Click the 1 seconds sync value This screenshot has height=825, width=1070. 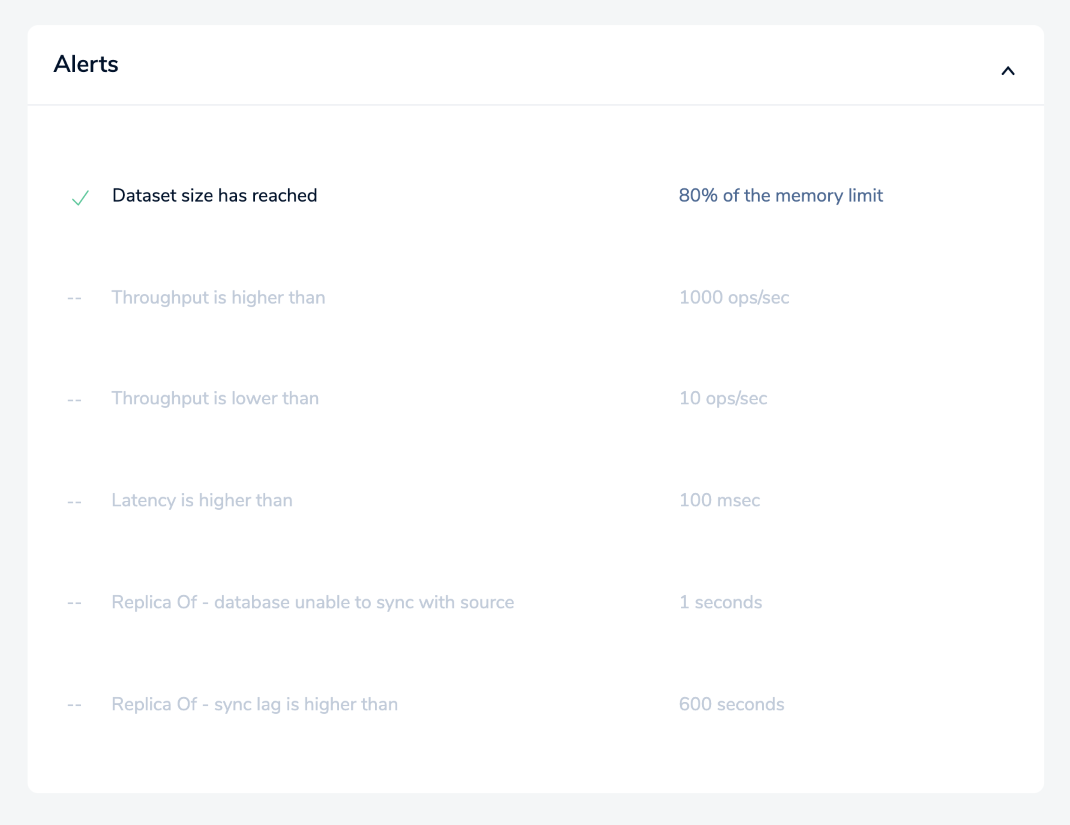click(720, 603)
